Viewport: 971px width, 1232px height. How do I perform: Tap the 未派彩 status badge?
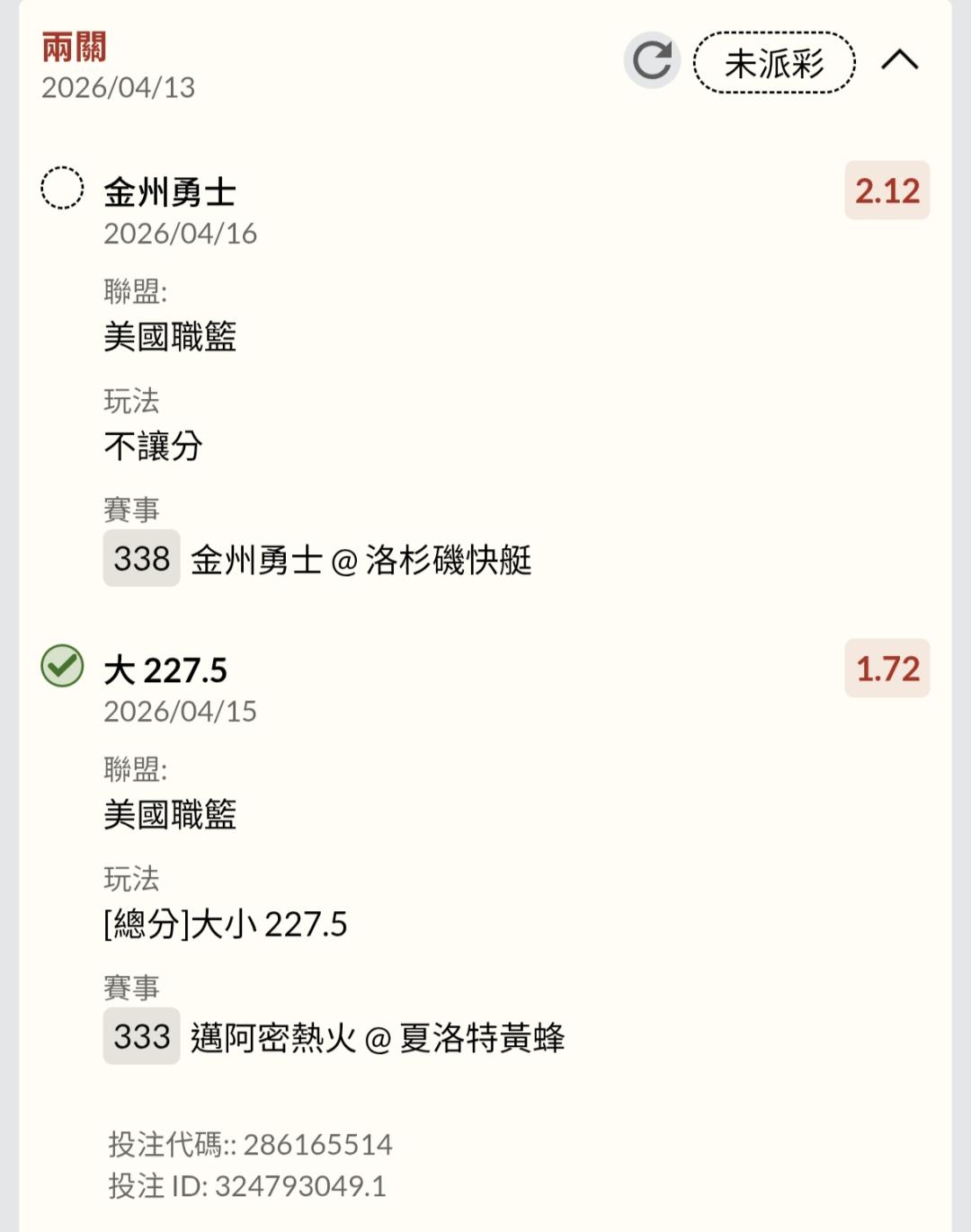point(774,63)
